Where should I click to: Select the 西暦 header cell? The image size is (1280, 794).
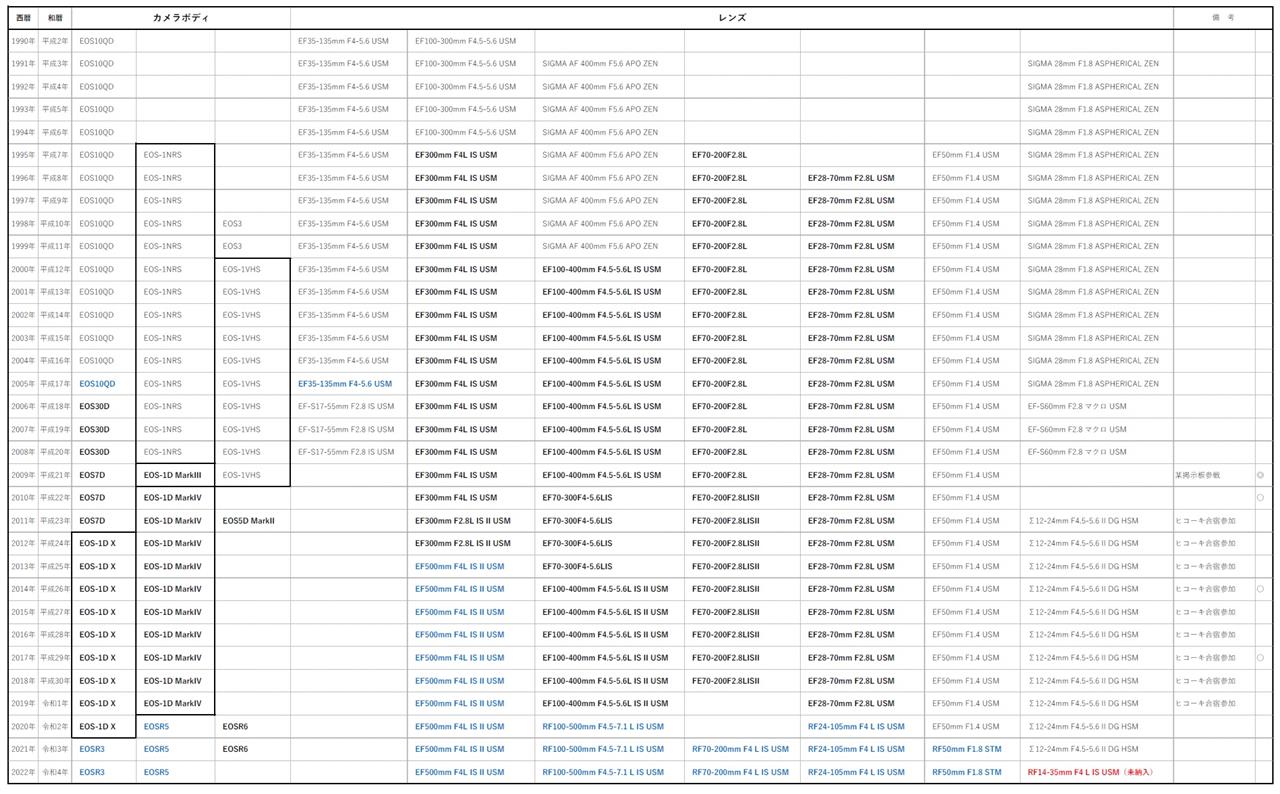23,18
